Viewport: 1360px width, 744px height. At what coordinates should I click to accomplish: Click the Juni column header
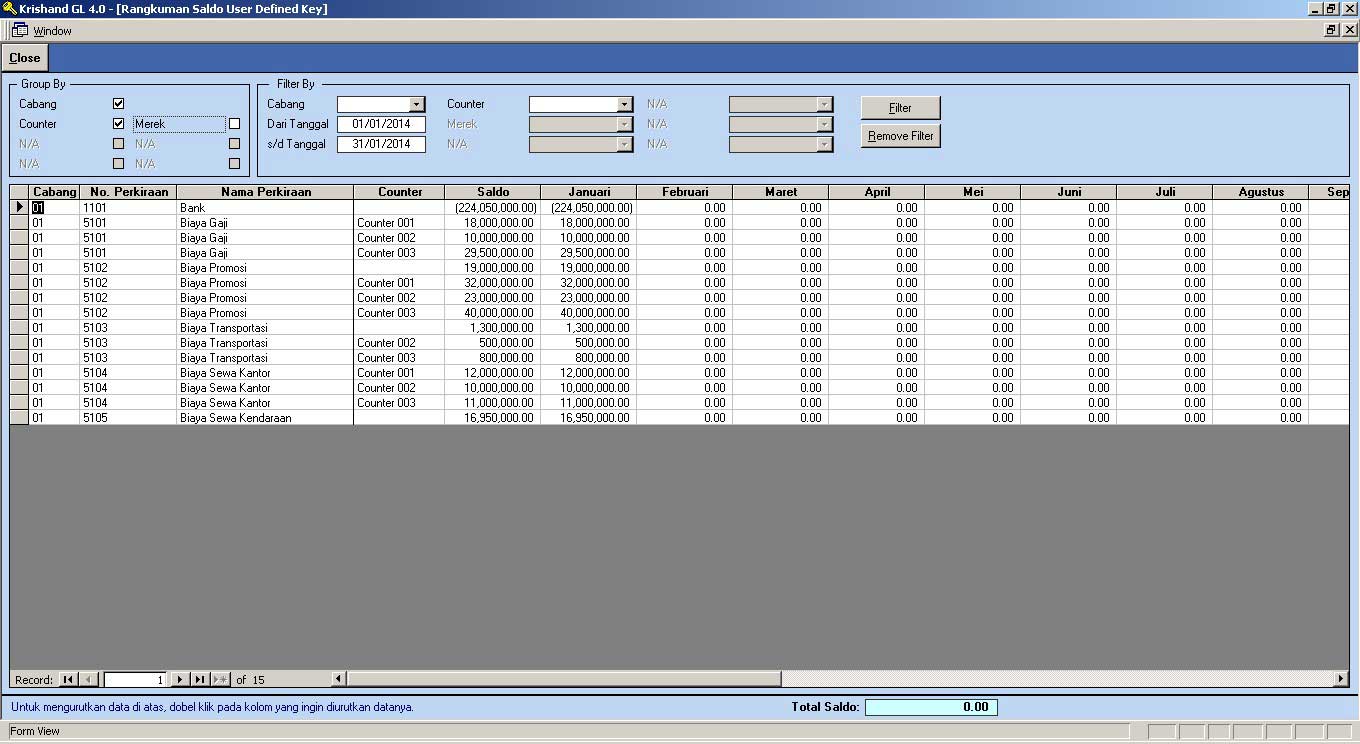click(1069, 192)
